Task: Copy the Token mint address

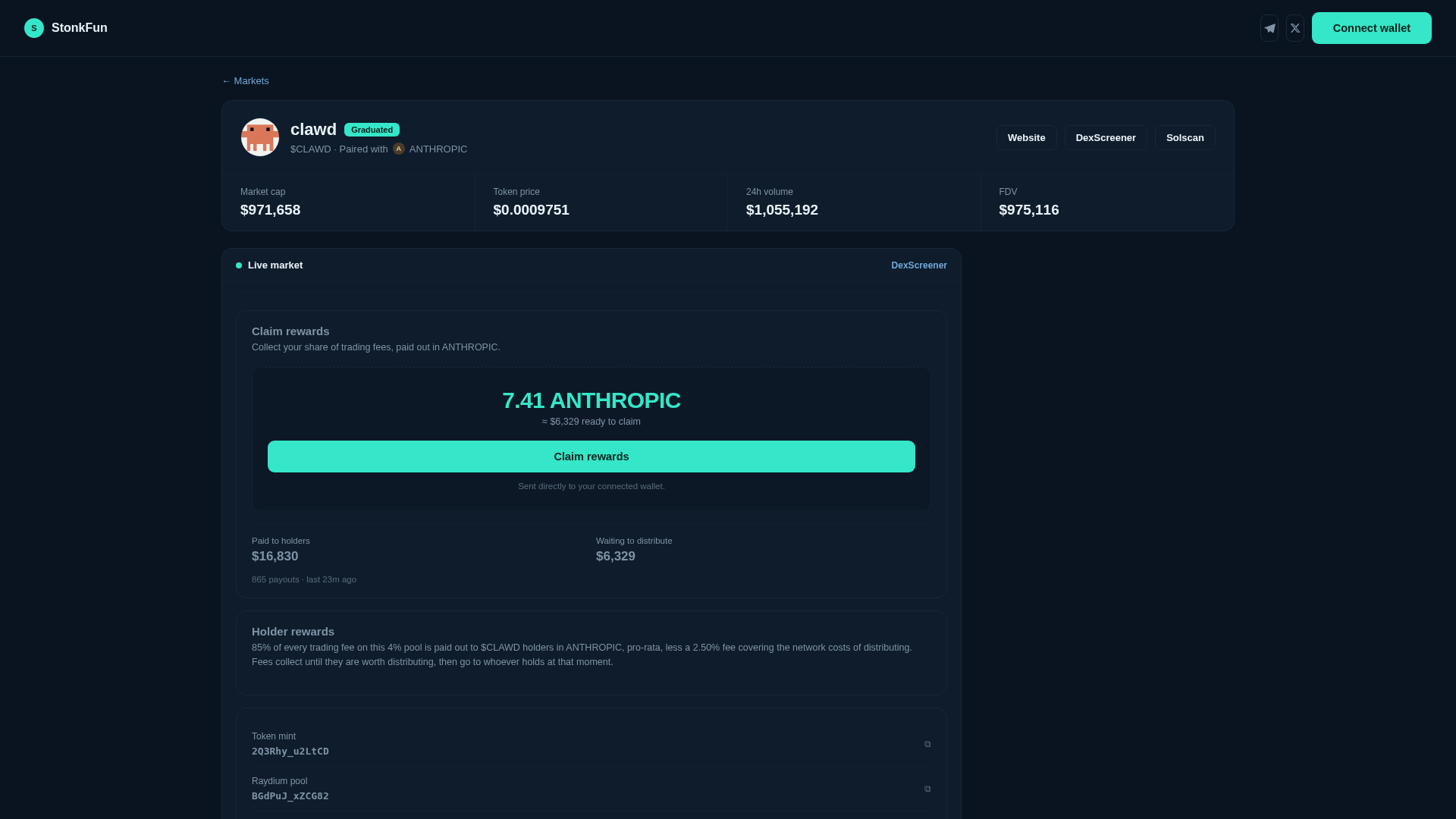Action: tap(927, 744)
